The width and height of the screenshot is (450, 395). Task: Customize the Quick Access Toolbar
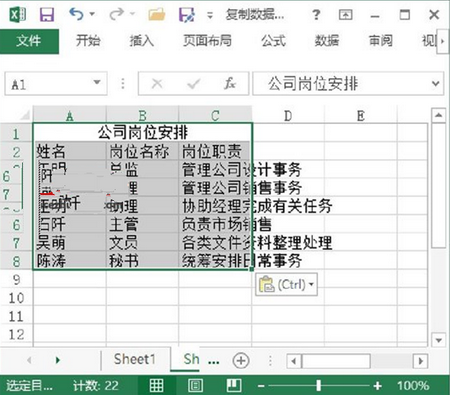pos(210,15)
